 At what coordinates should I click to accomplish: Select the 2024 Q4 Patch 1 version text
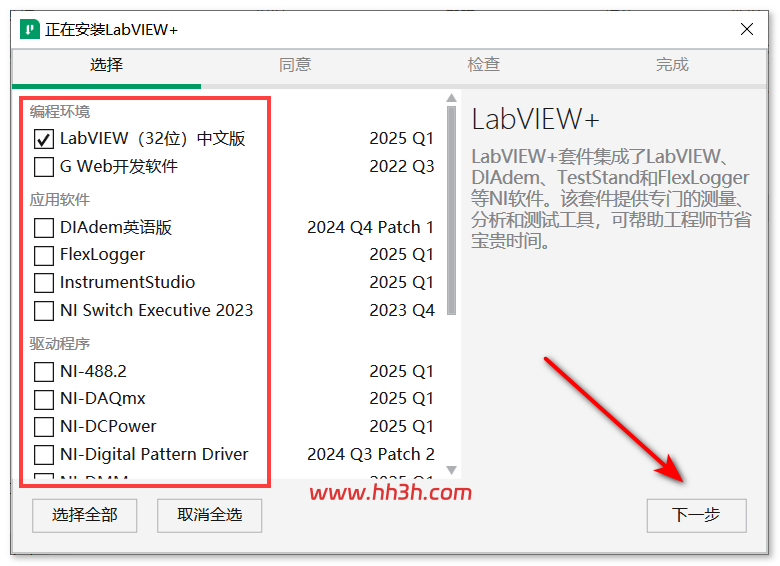click(370, 227)
